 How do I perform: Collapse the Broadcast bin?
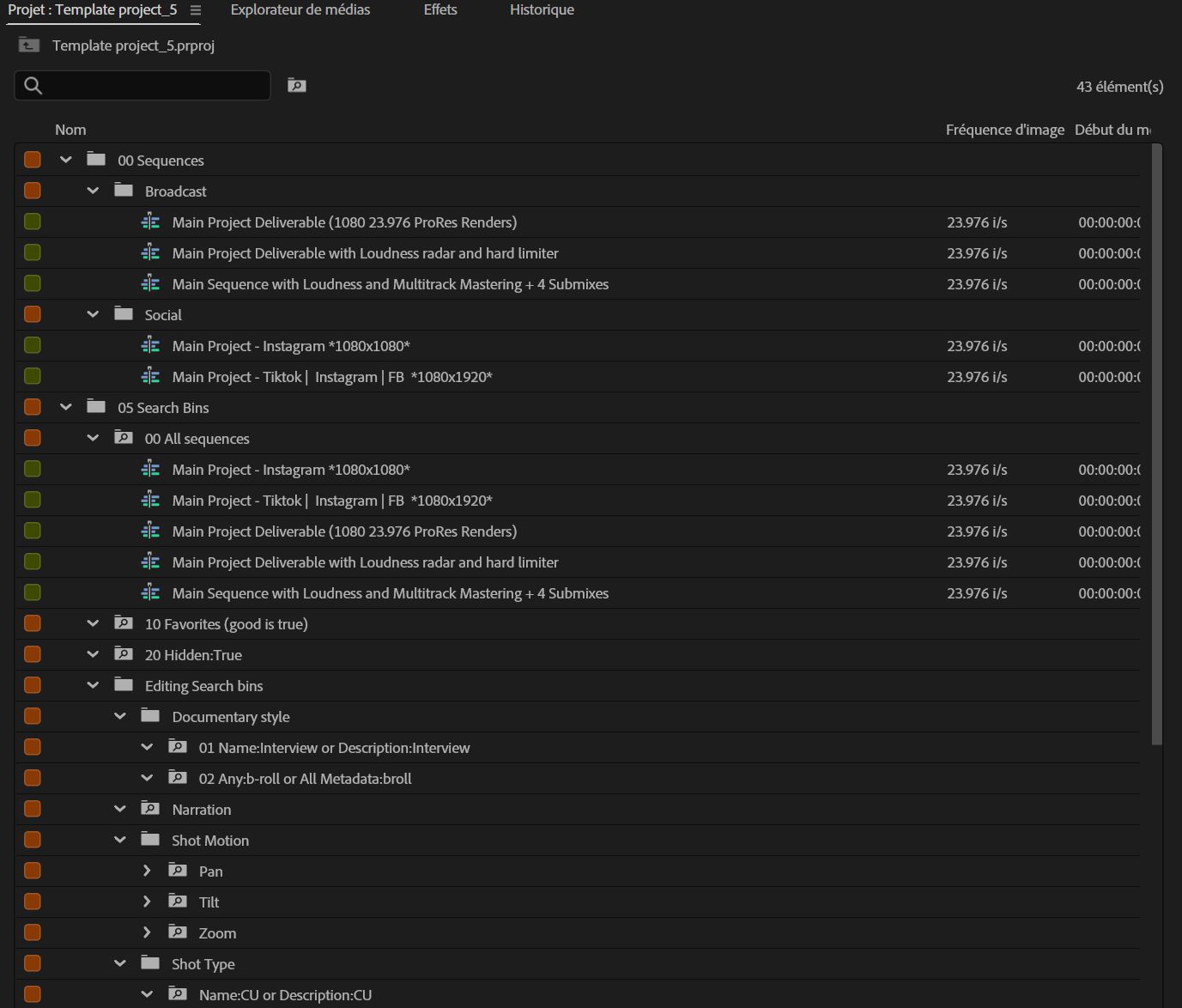93,191
